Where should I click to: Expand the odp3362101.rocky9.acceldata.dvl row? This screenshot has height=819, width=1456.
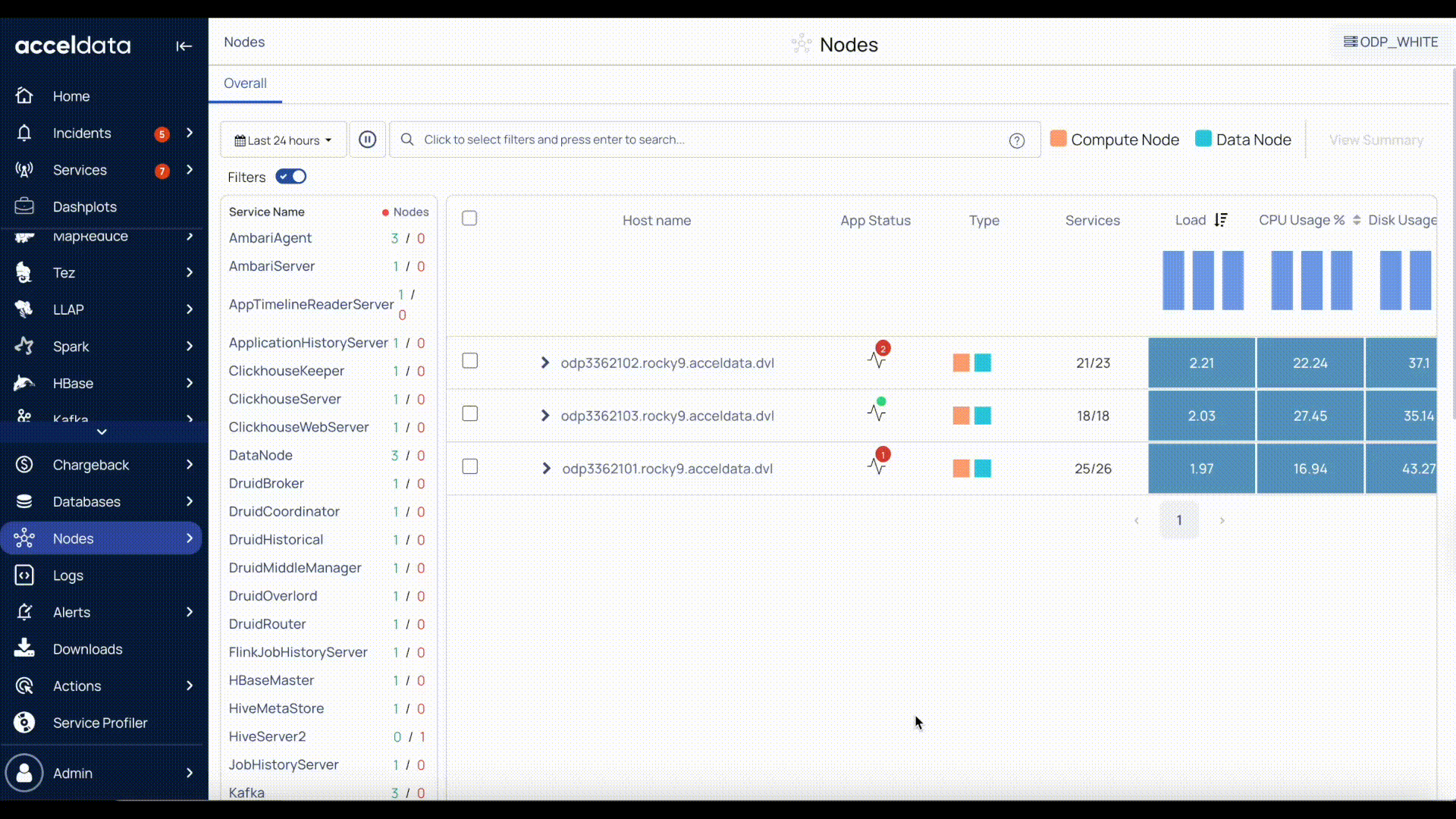[x=546, y=469]
